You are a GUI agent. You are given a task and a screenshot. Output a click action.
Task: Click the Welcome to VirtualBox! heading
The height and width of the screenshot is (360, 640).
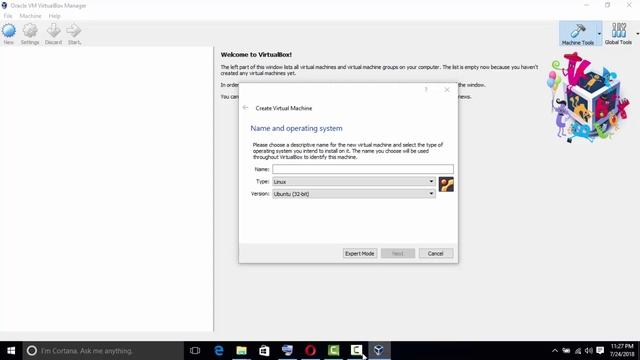click(x=256, y=55)
